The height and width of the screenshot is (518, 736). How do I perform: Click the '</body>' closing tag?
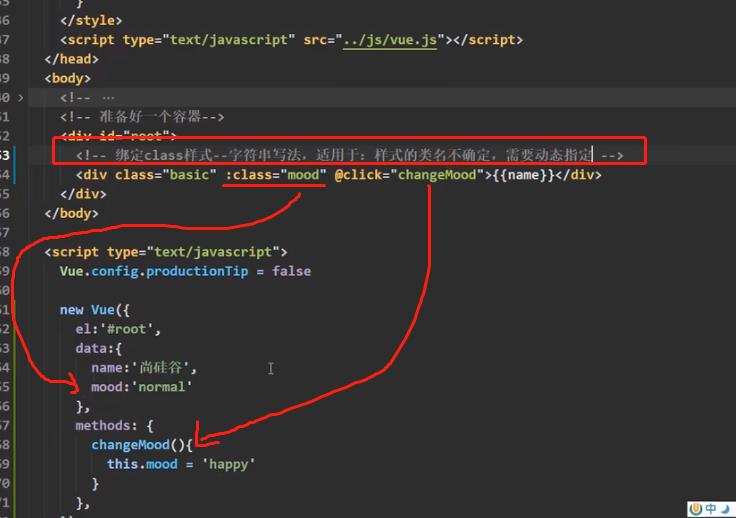71,213
